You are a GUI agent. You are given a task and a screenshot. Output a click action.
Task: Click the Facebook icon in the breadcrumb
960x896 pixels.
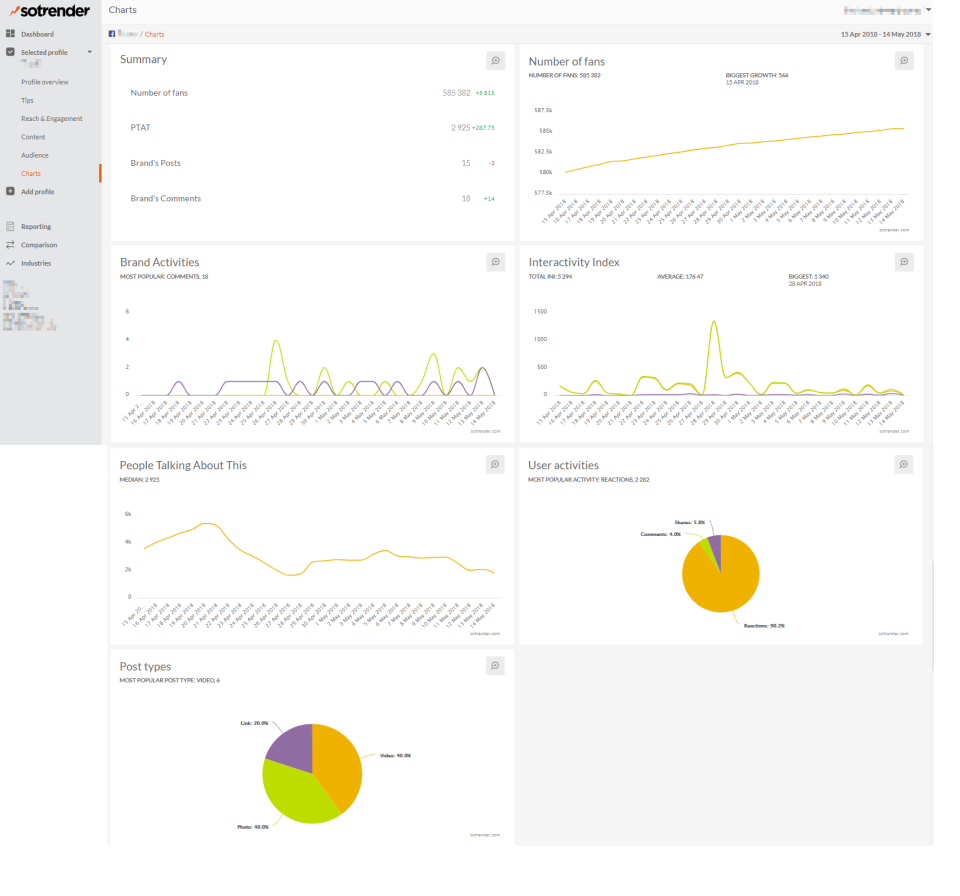[112, 33]
